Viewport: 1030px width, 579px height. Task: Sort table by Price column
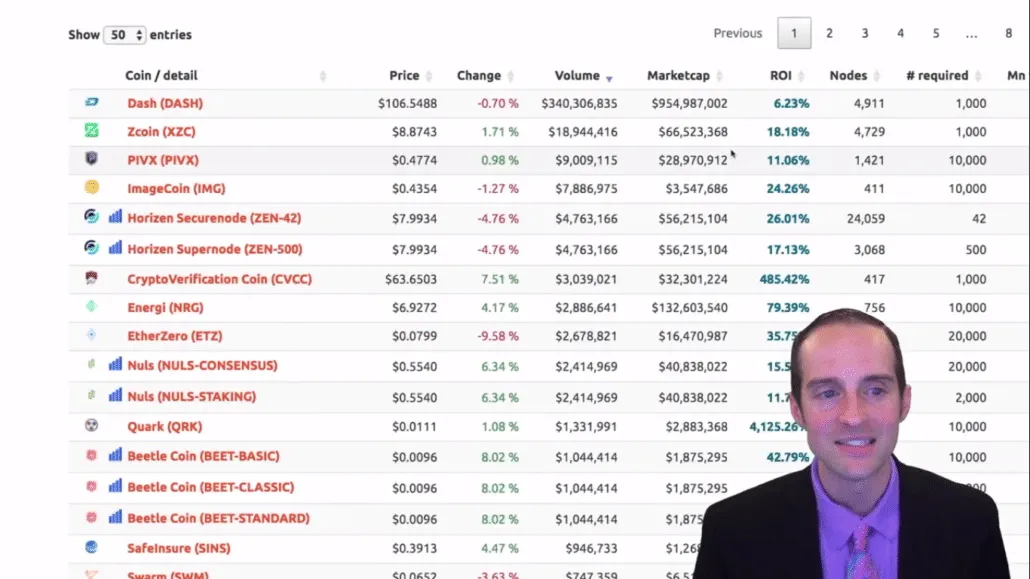(404, 76)
